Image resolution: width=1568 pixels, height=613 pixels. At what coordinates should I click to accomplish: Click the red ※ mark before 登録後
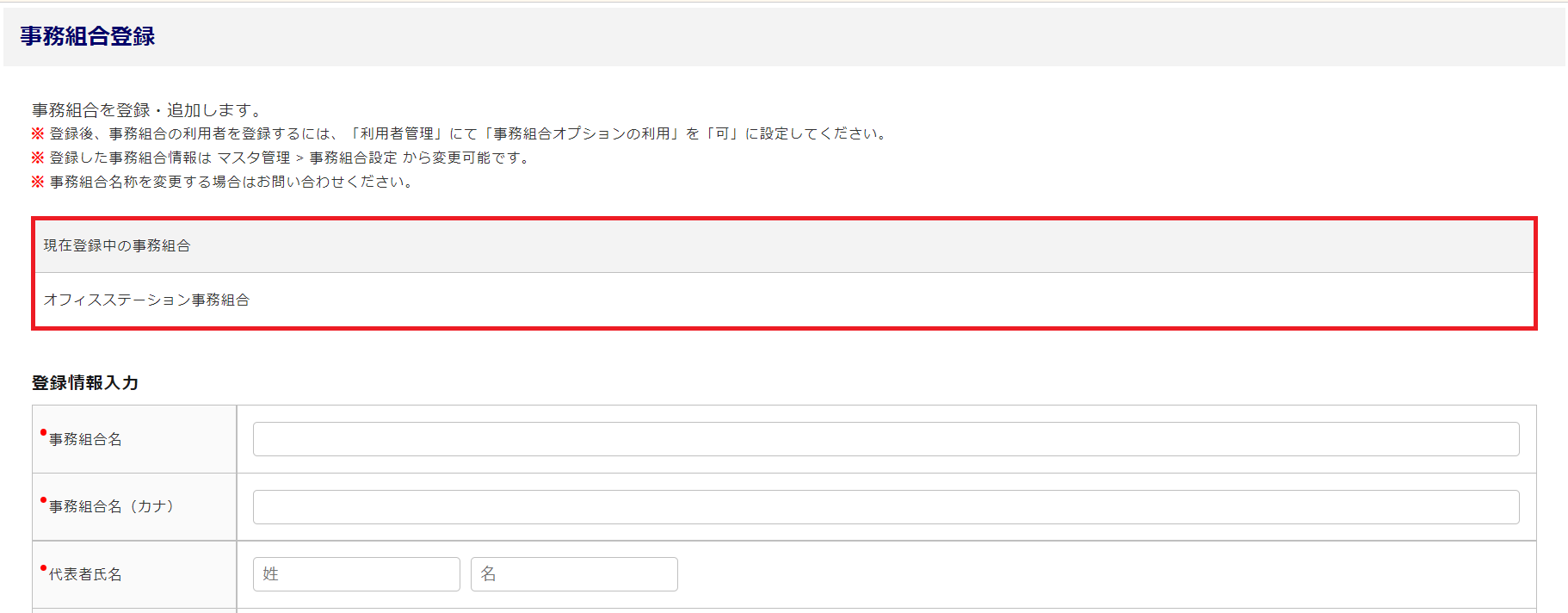38,133
